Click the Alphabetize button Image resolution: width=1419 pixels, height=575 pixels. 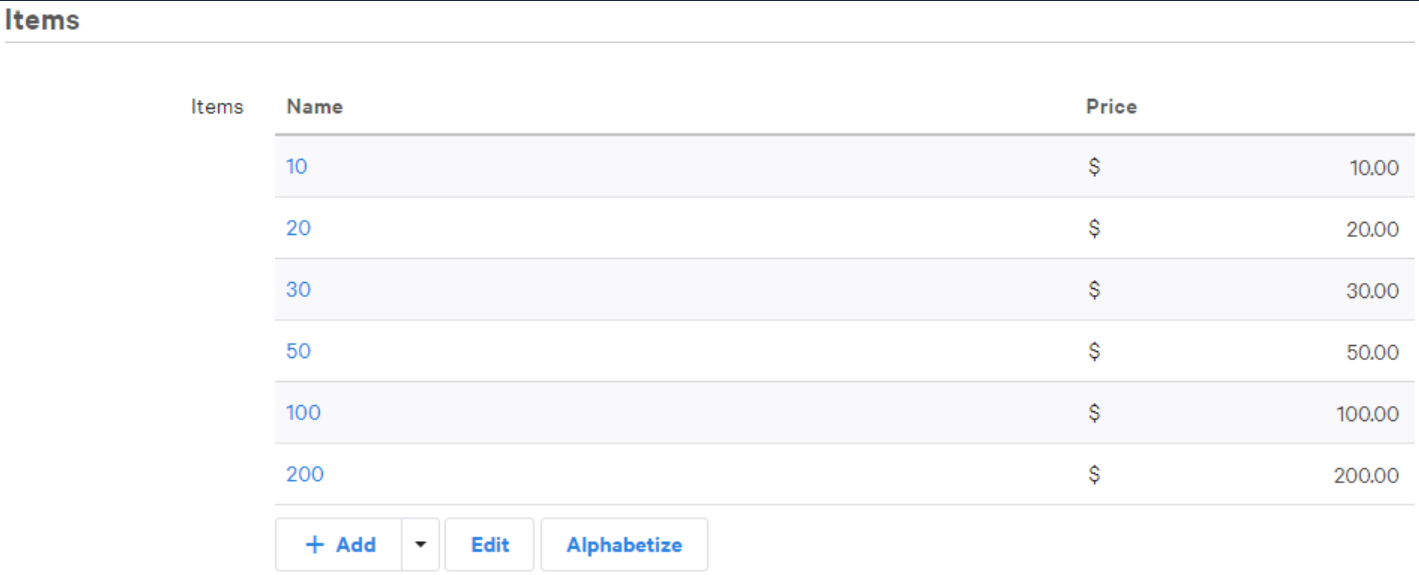point(624,545)
